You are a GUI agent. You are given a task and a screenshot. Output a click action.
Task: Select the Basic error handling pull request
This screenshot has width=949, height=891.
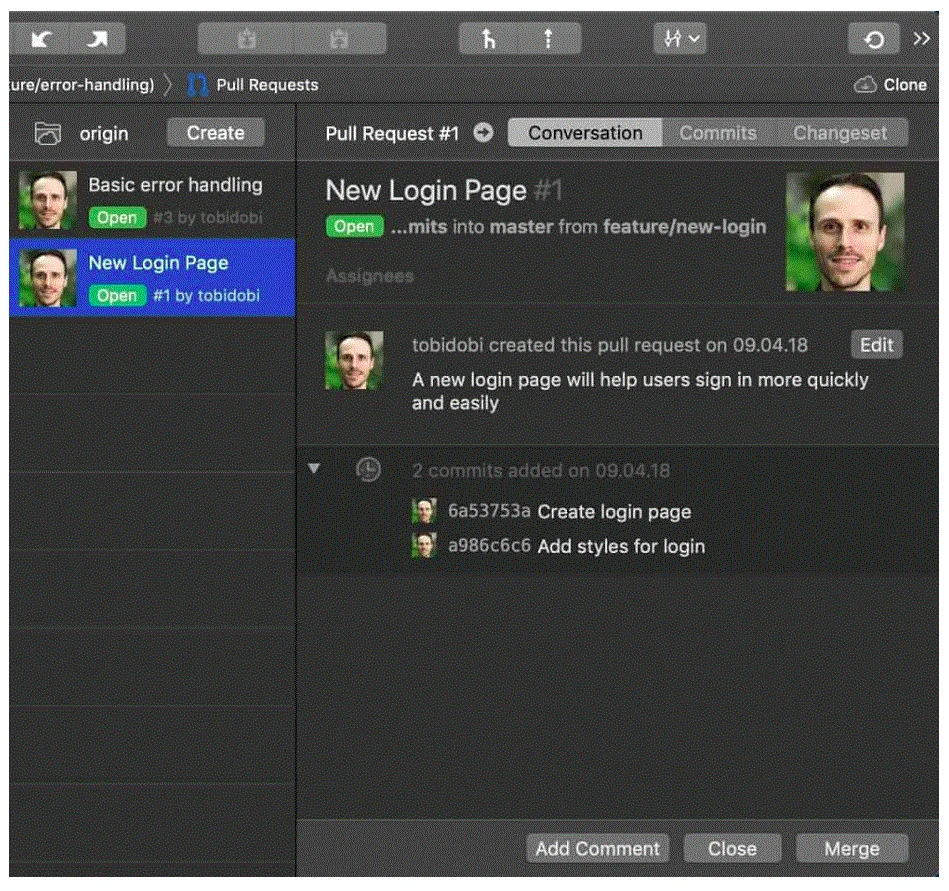pyautogui.click(x=153, y=200)
